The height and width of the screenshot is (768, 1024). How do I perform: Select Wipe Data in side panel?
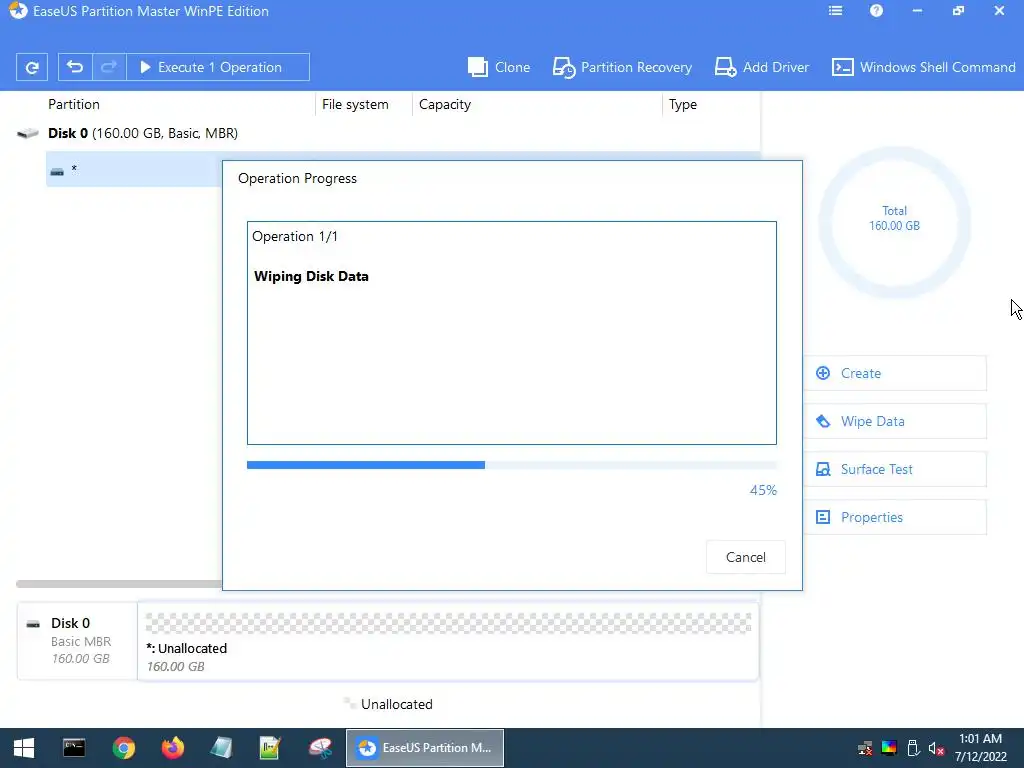pos(895,421)
